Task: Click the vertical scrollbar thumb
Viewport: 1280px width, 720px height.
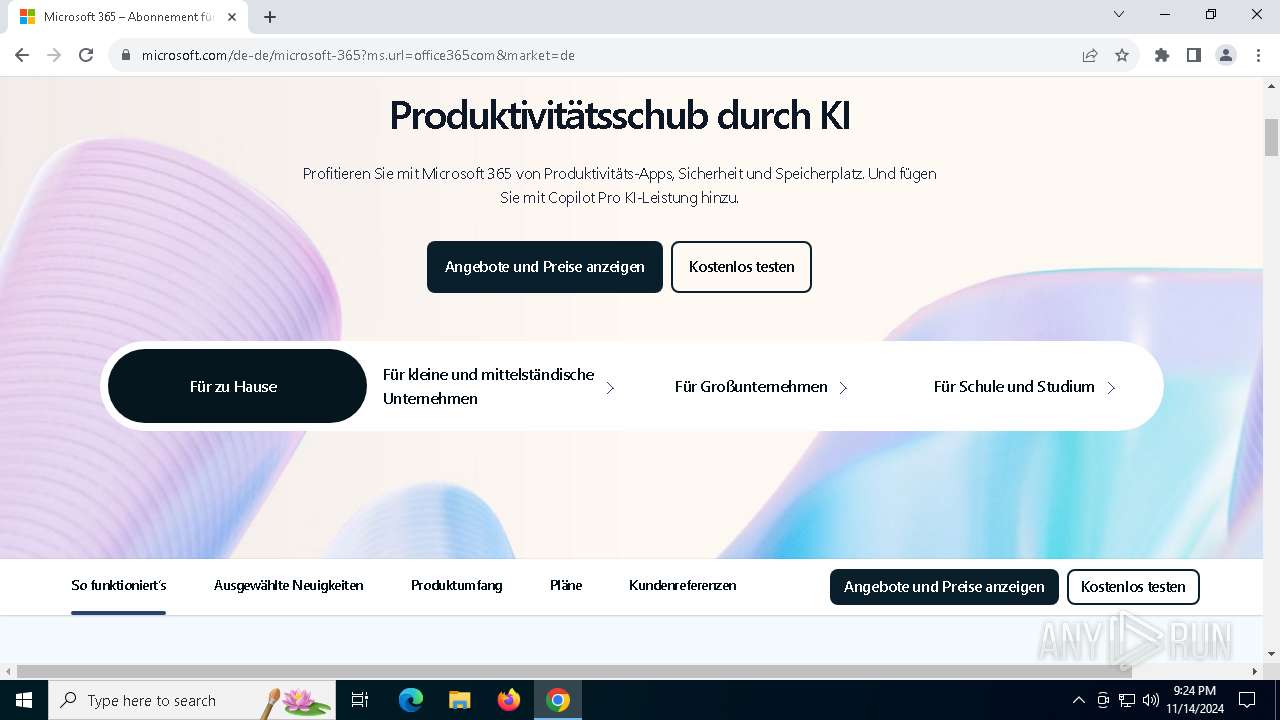Action: (x=1271, y=136)
